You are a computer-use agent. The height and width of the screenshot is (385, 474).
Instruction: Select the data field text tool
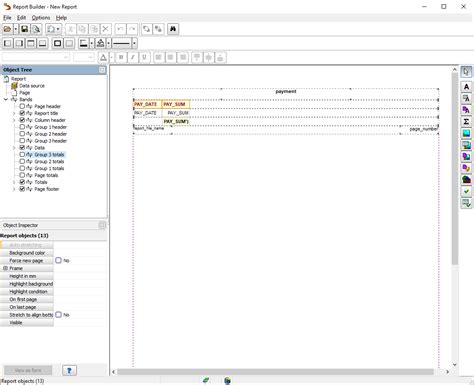coord(466,98)
